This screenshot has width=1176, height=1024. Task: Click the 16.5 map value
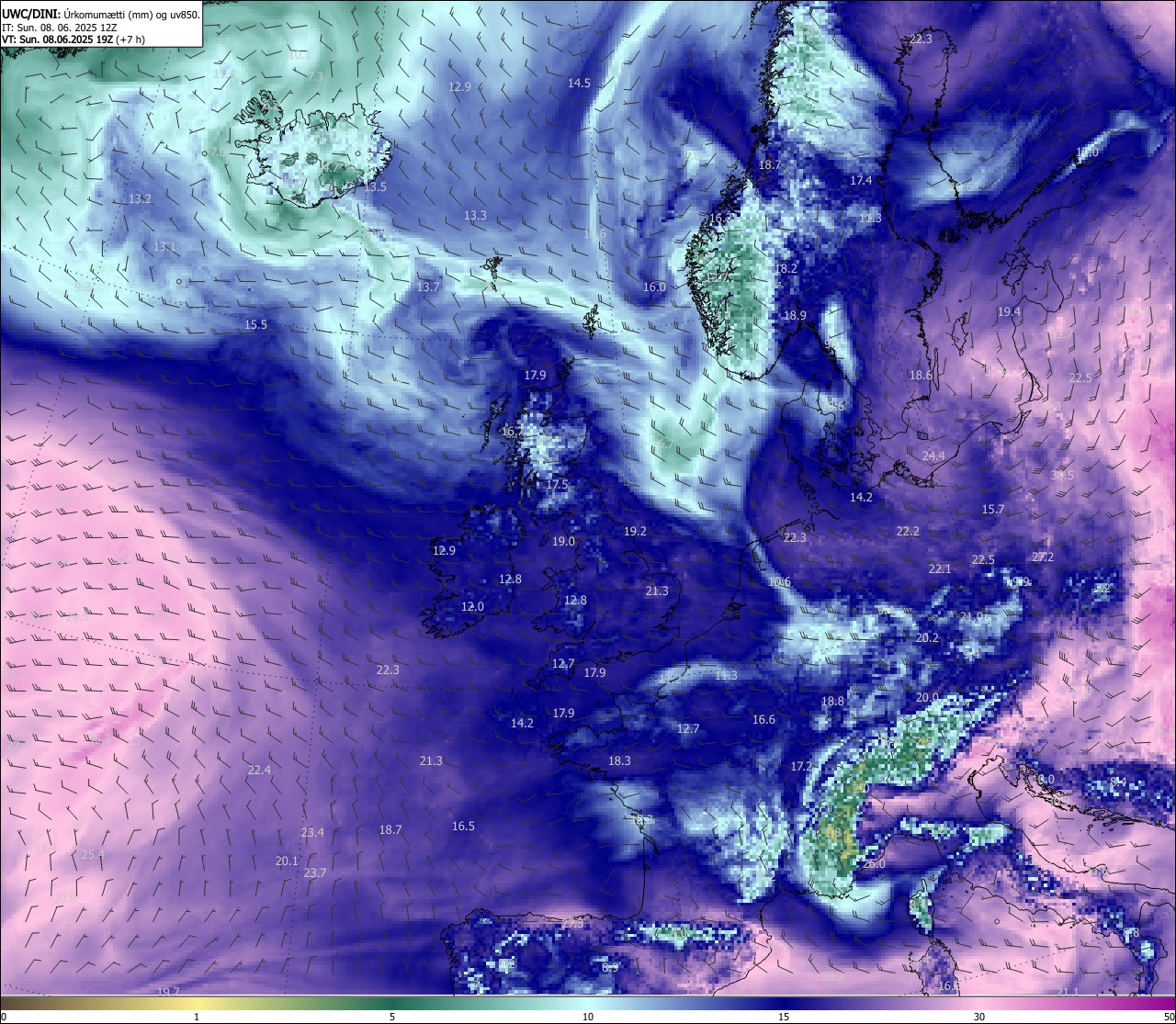pyautogui.click(x=463, y=826)
